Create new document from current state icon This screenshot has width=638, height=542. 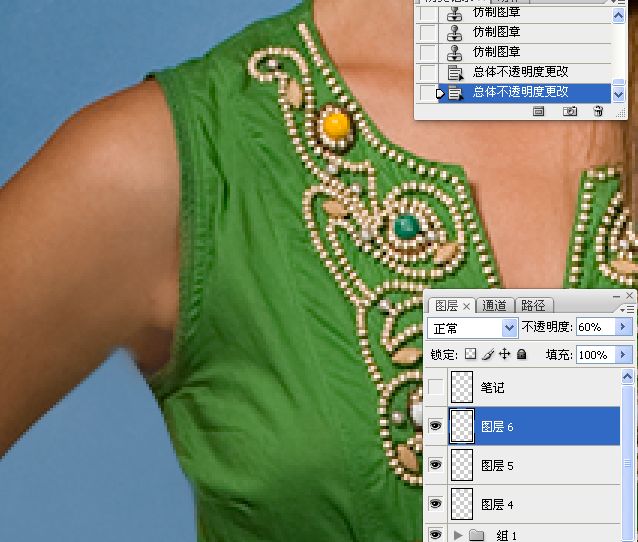pos(538,111)
